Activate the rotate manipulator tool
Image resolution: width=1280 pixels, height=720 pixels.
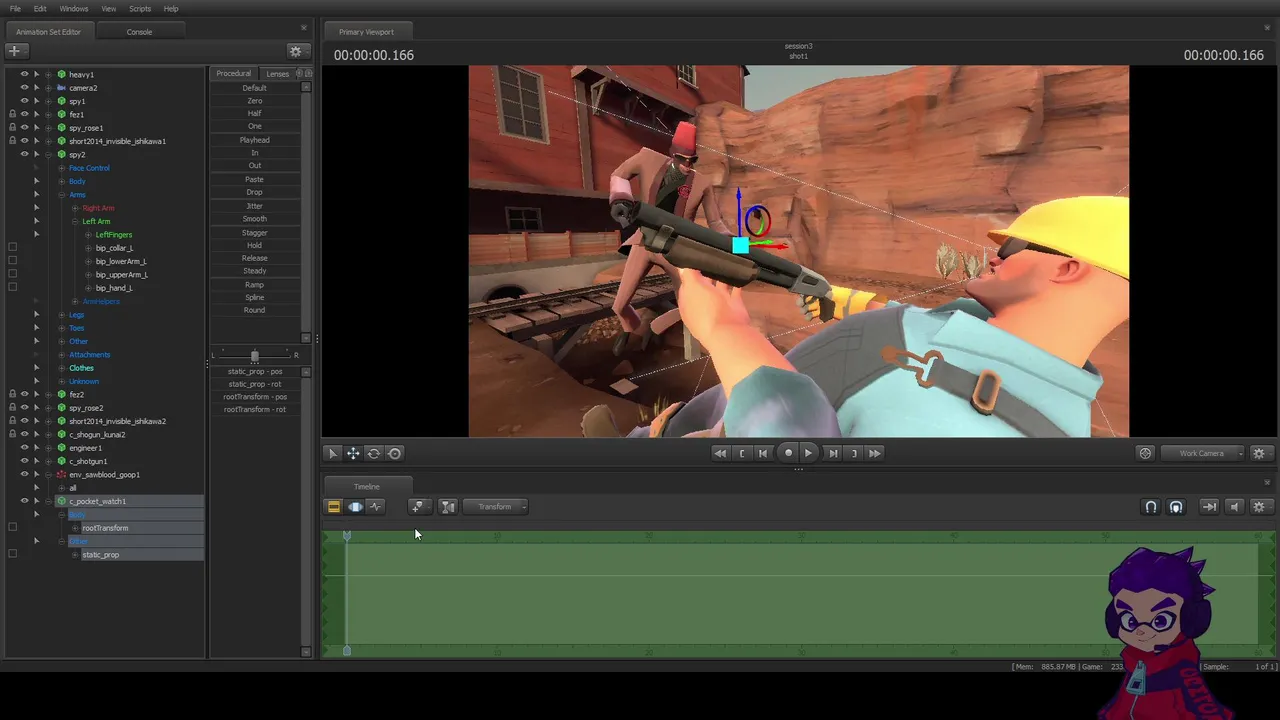point(374,453)
